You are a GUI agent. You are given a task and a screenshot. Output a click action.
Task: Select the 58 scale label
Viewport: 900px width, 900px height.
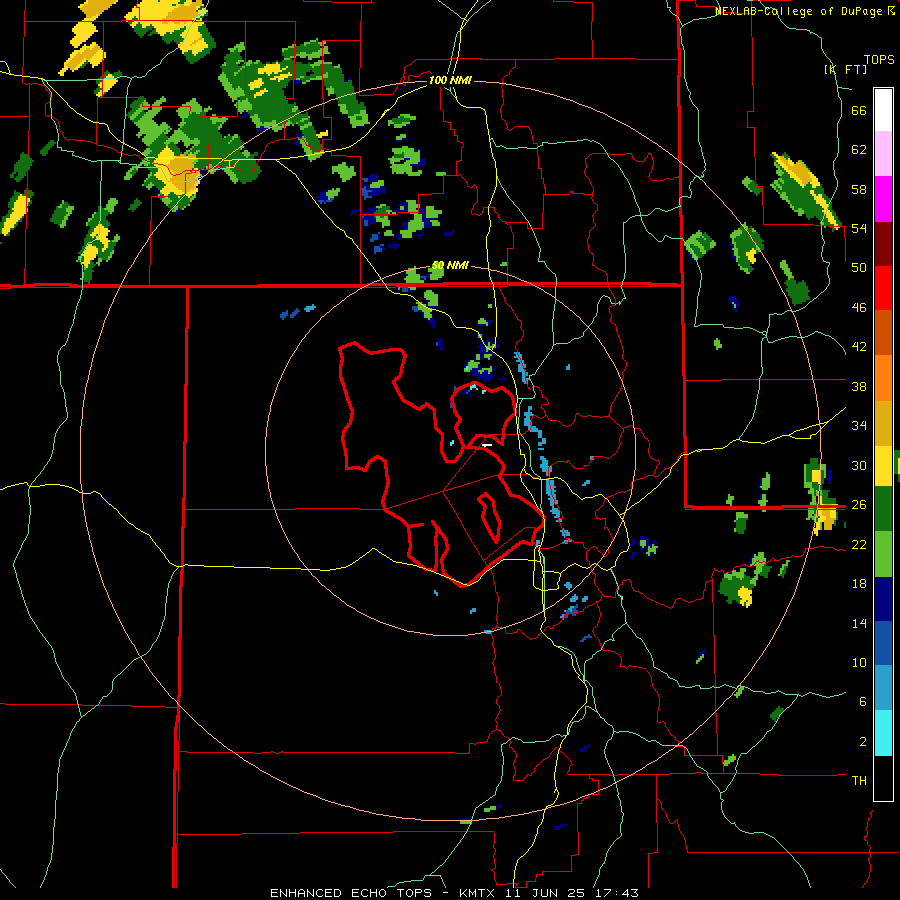click(x=859, y=189)
